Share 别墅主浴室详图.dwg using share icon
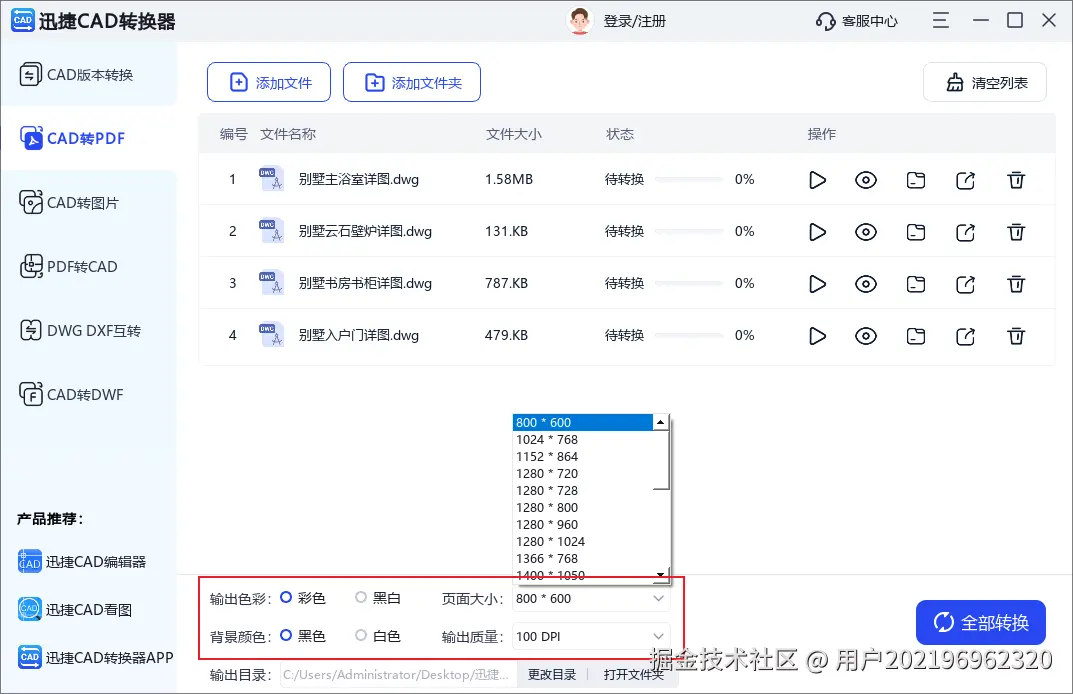1073x694 pixels. coord(966,180)
